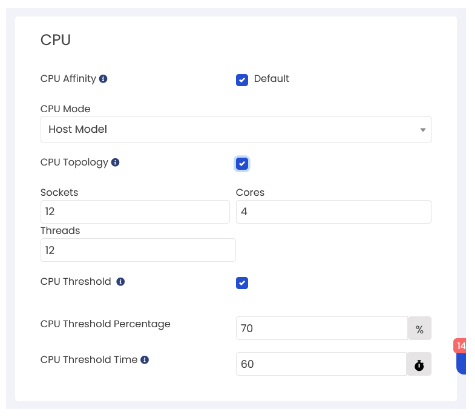The width and height of the screenshot is (475, 416).
Task: Show the CPU Topology info tooltip icon
Action: tap(115, 162)
